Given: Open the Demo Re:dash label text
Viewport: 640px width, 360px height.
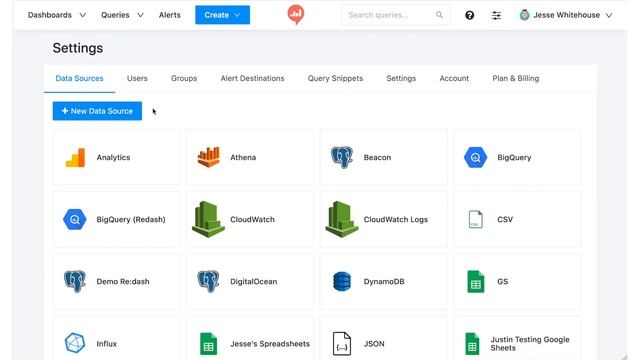Looking at the screenshot, I should tap(123, 282).
